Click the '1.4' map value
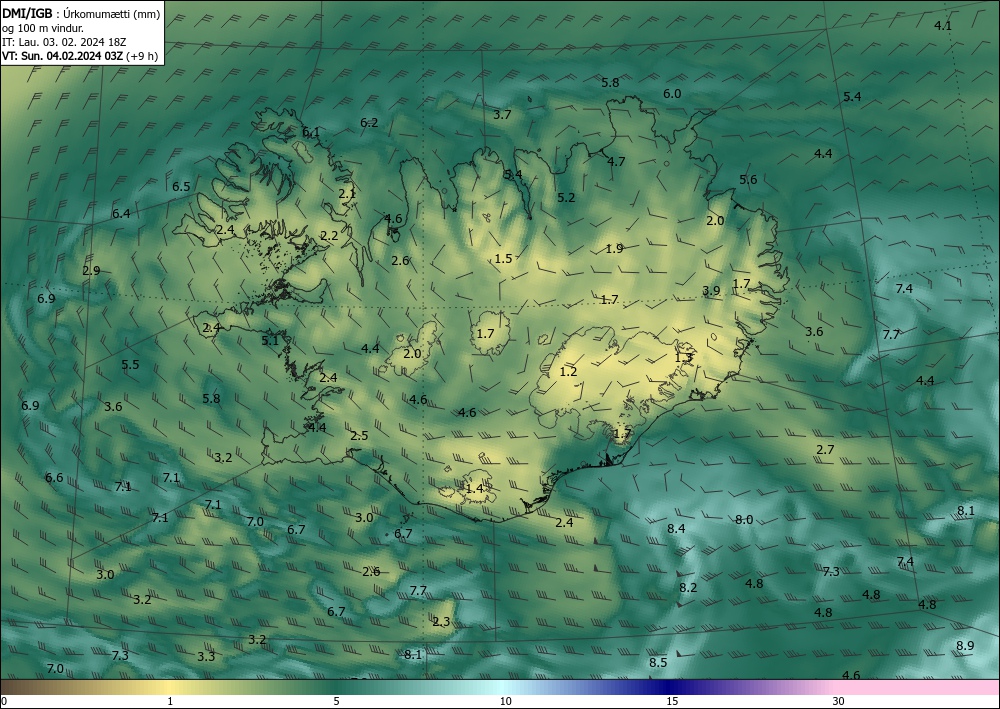 tap(475, 489)
